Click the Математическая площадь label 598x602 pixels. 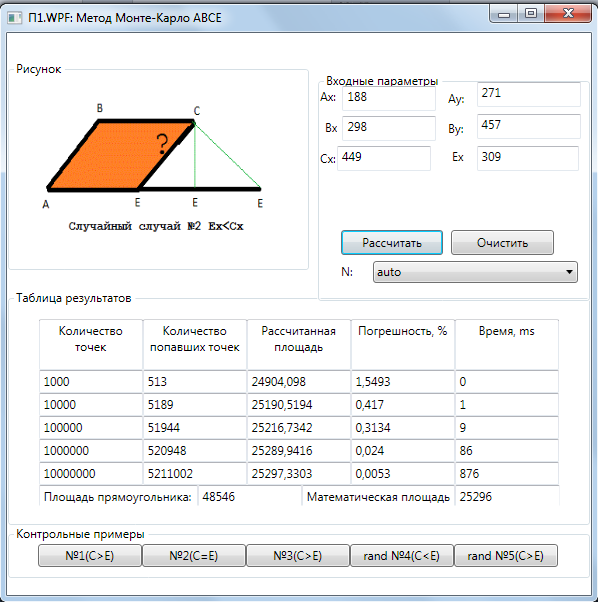pyautogui.click(x=378, y=497)
